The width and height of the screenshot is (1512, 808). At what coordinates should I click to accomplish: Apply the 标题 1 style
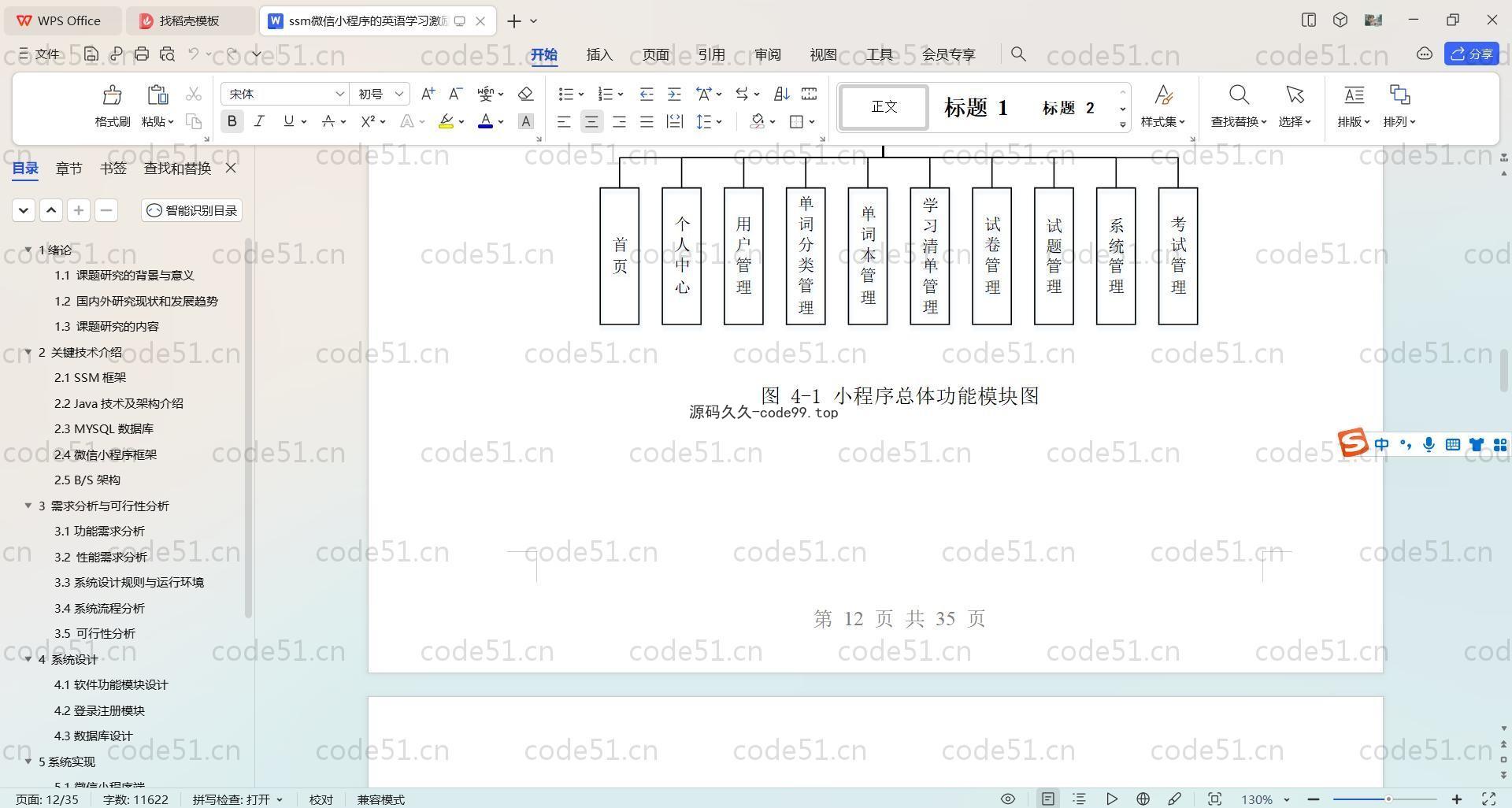[976, 107]
